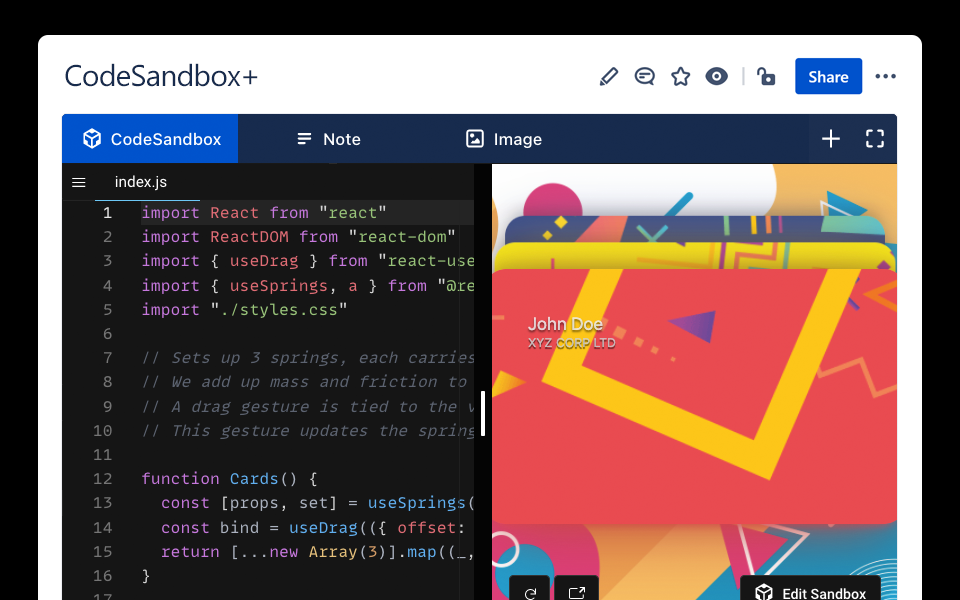This screenshot has width=960, height=600.
Task: Click the 'react-dom' import string
Action: pos(402,237)
